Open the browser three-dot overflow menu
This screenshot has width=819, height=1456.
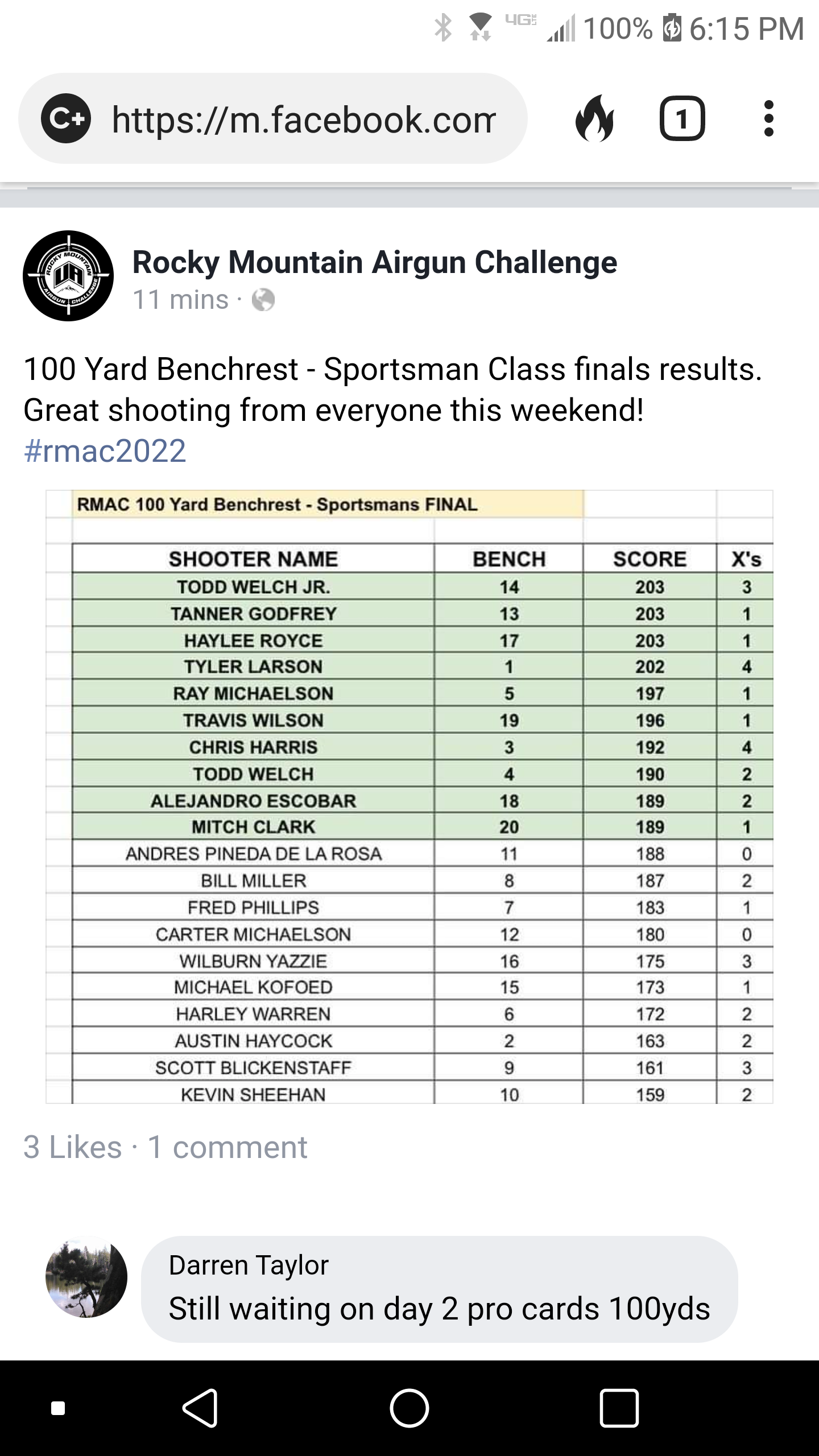[x=769, y=118]
